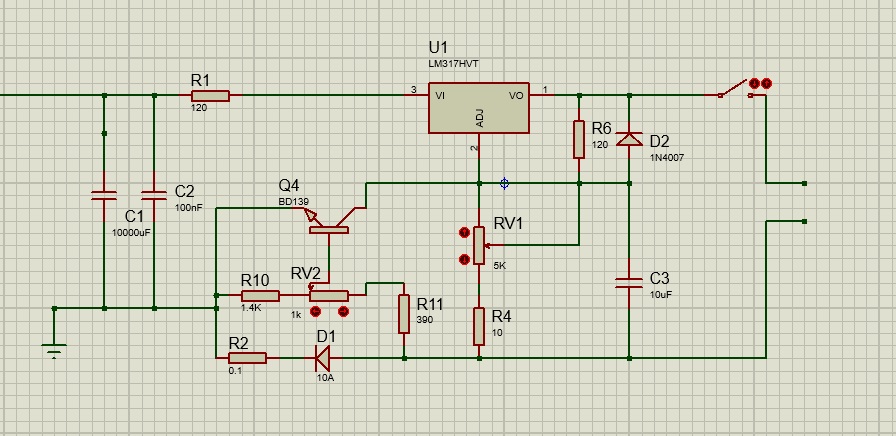Select the 1N4007 diode D2
The height and width of the screenshot is (436, 896).
pos(629,139)
